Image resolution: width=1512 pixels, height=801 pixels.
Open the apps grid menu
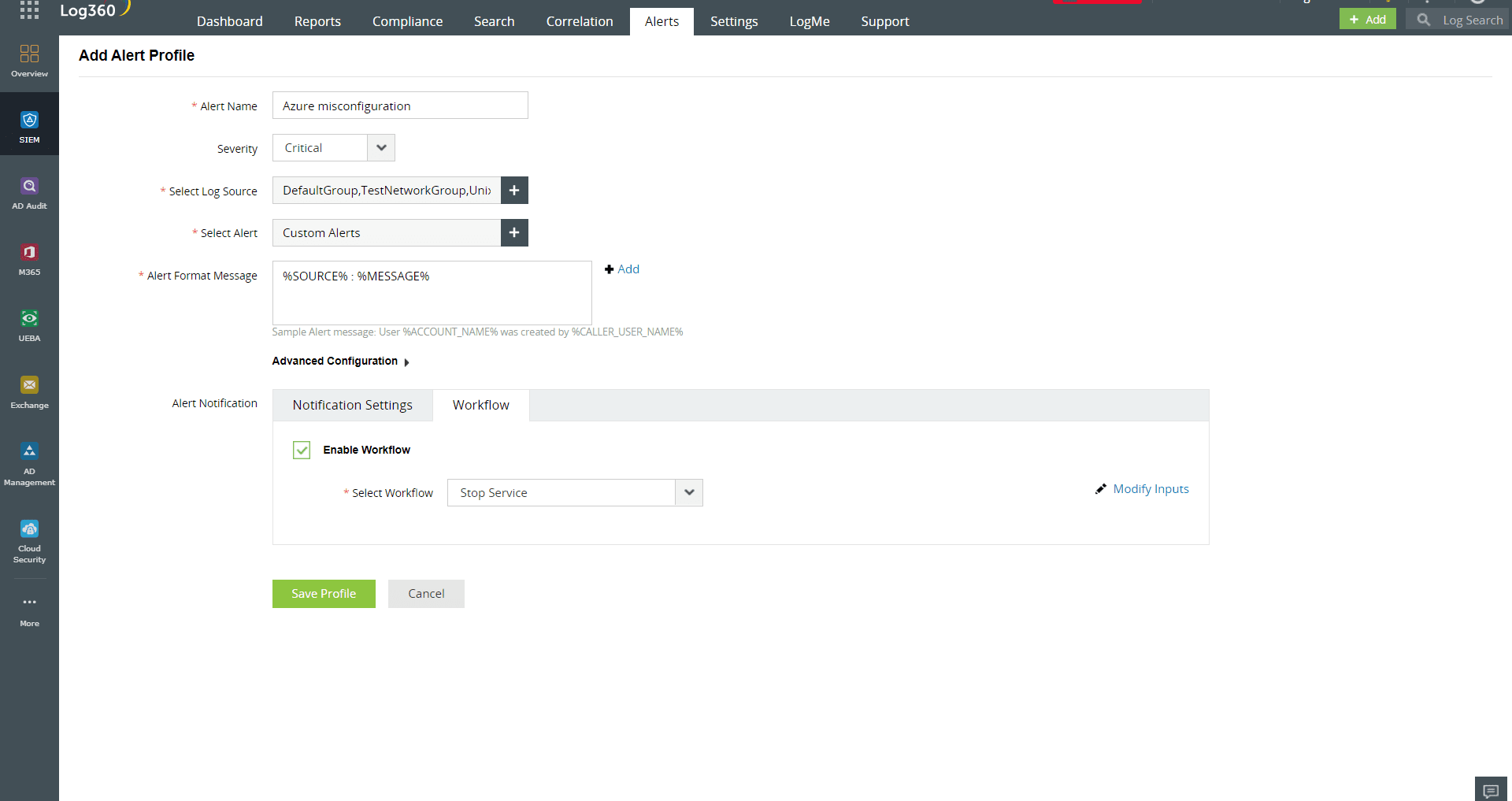pos(29,10)
